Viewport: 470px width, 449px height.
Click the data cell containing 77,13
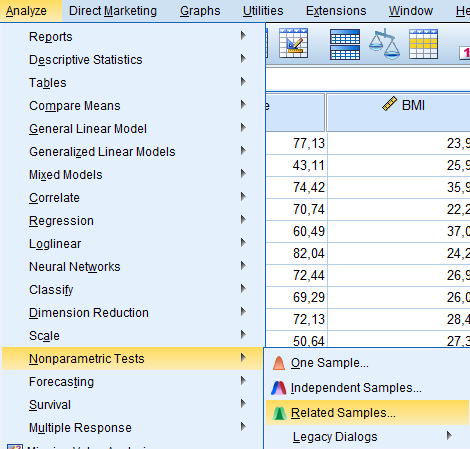pos(296,143)
